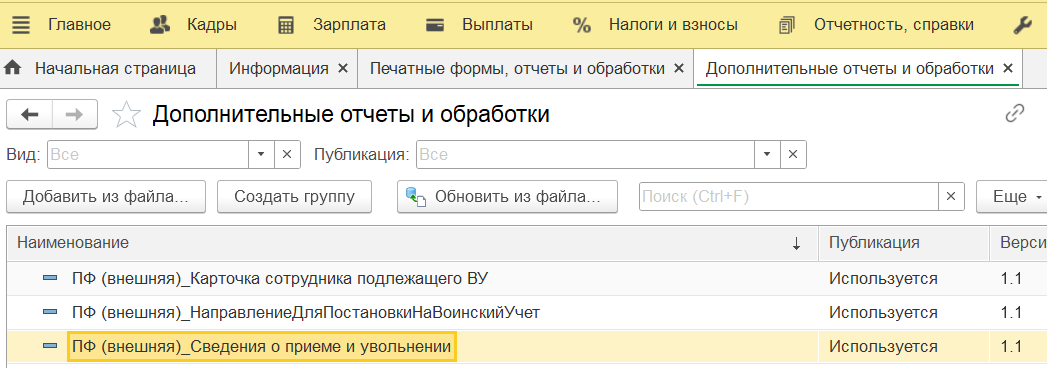Open the Налоги и взносы section
The width and height of the screenshot is (1047, 368).
coord(655,25)
